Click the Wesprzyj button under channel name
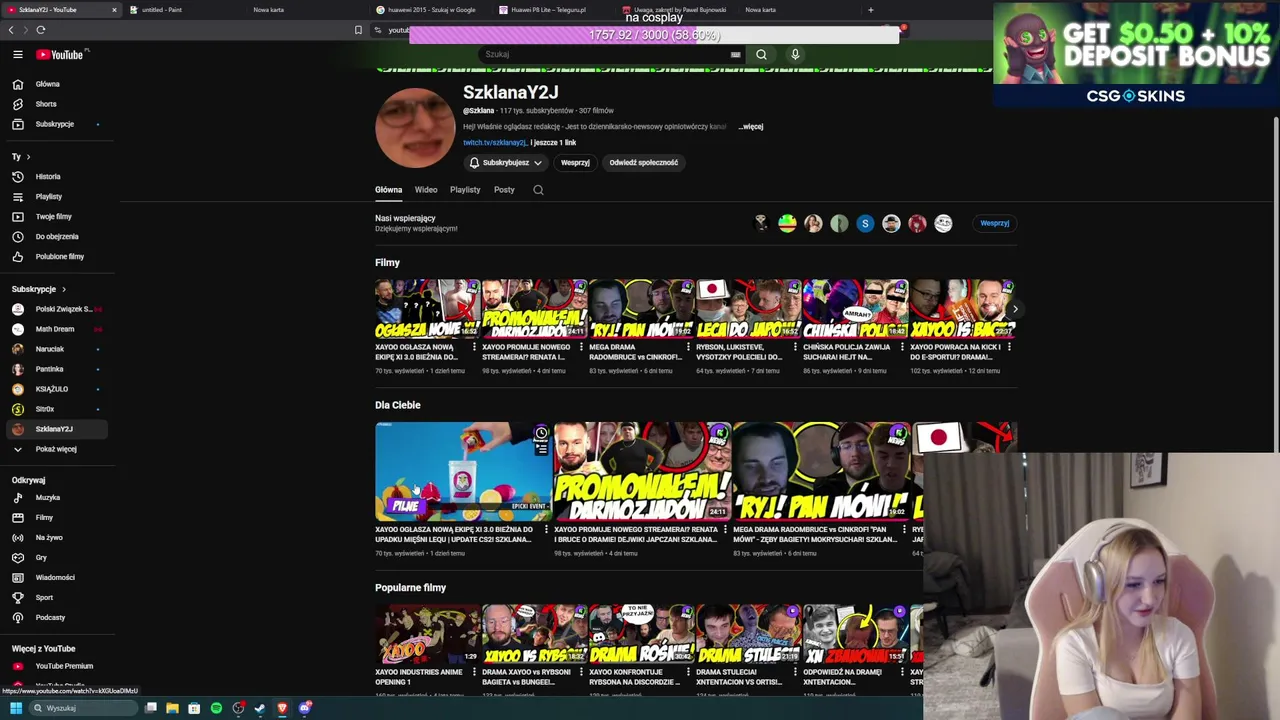 (x=575, y=162)
